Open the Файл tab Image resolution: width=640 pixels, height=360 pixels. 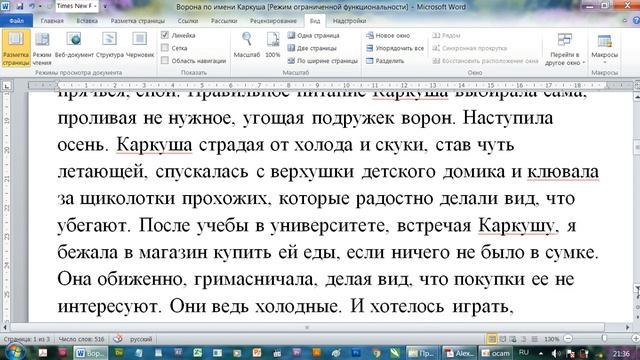[x=16, y=21]
